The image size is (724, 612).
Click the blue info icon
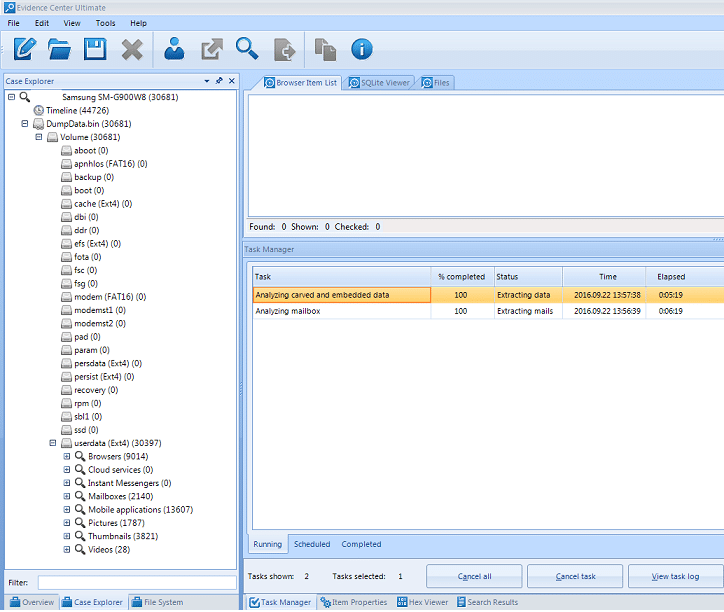pyautogui.click(x=362, y=49)
